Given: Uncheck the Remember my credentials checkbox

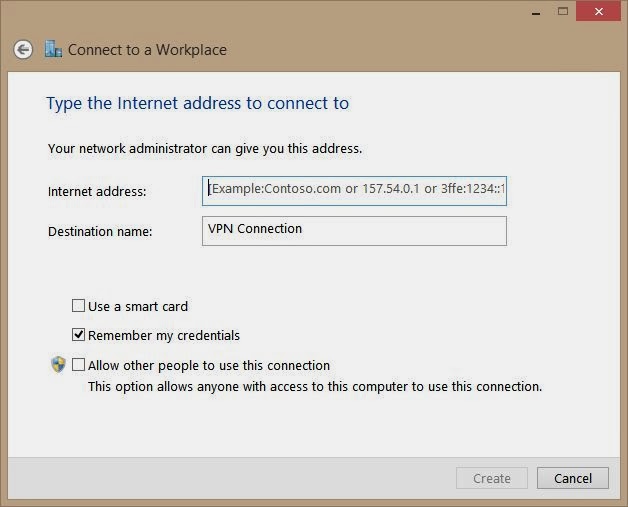Looking at the screenshot, I should (79, 335).
